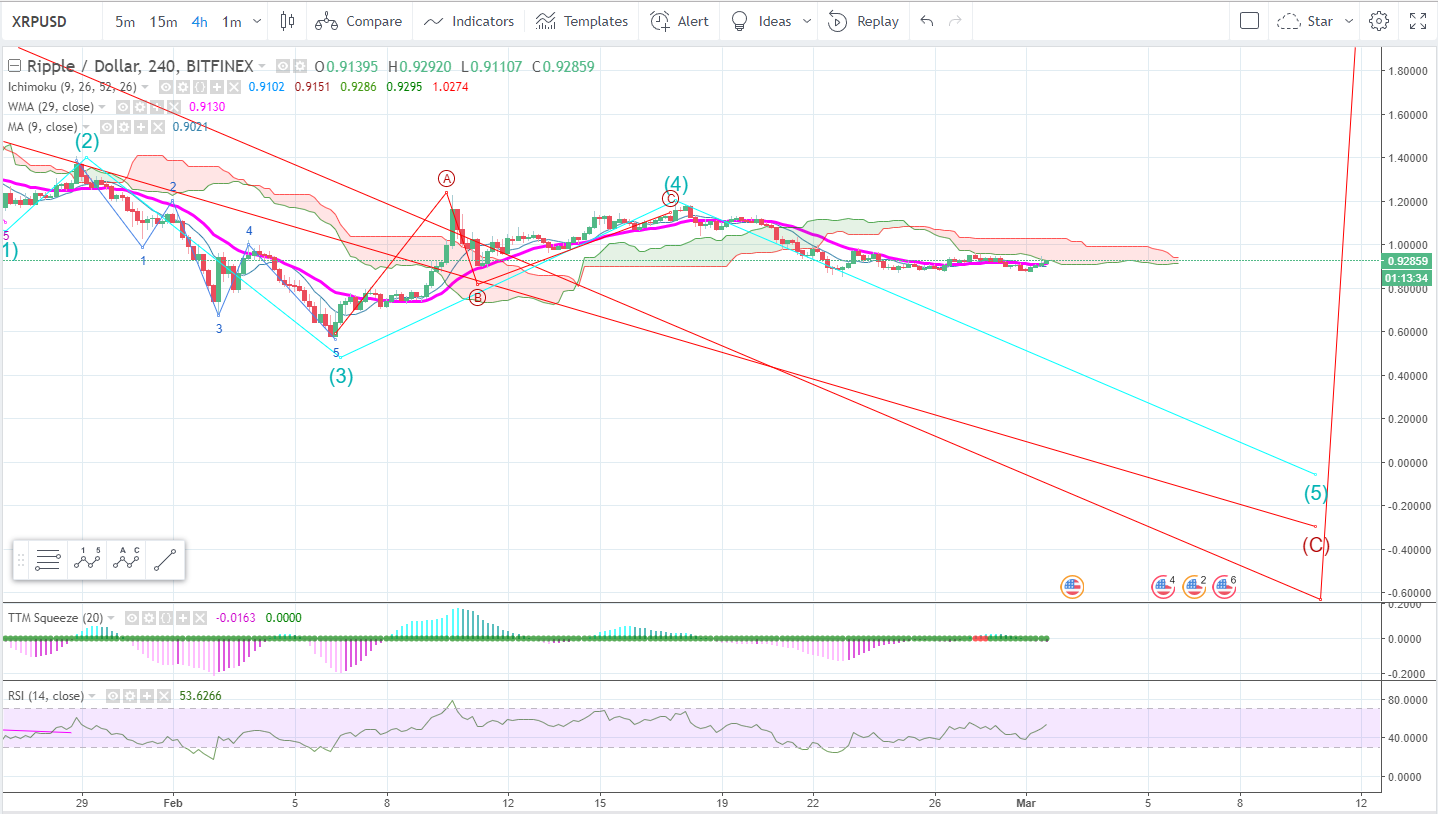This screenshot has height=814, width=1438.
Task: Hide the RSI (14, close) indicator
Action: coord(113,696)
